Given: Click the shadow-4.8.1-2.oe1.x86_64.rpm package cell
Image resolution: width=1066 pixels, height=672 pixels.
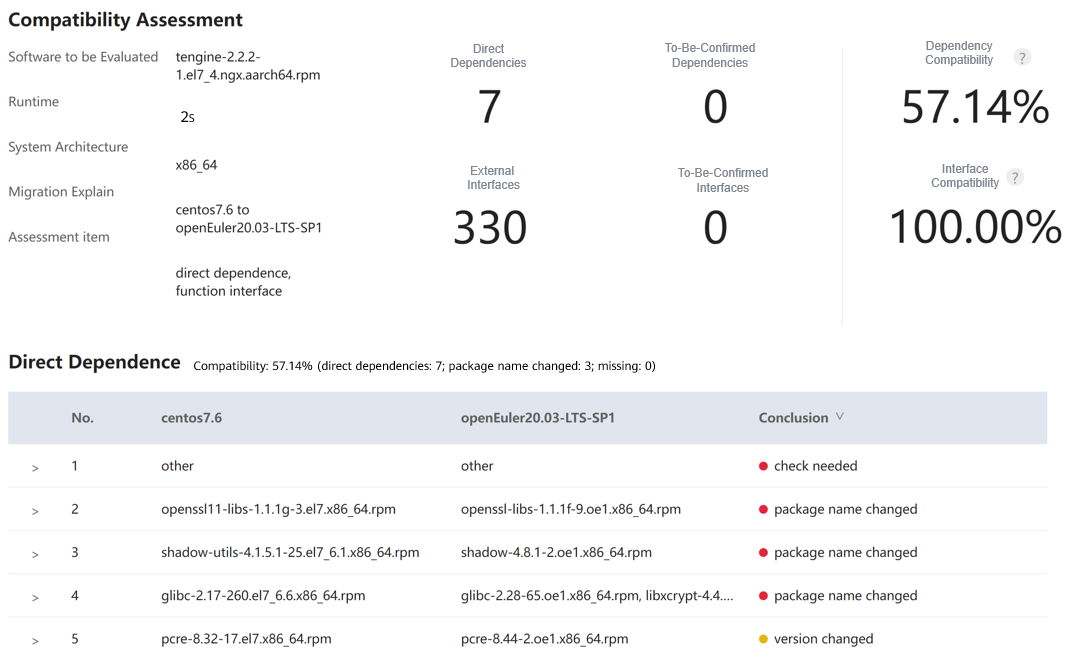Looking at the screenshot, I should point(556,553).
